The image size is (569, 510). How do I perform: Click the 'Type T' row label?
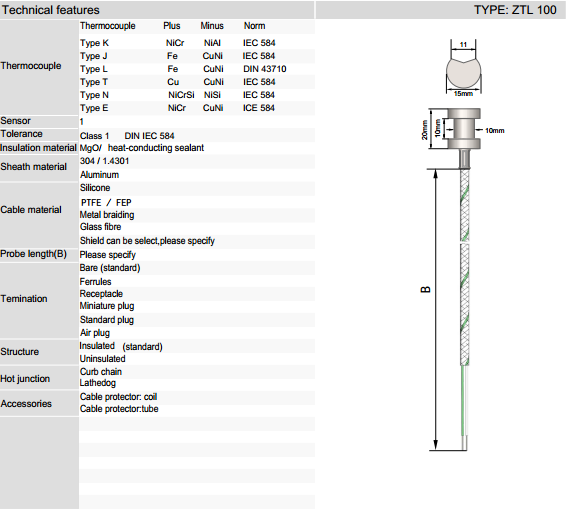(94, 82)
